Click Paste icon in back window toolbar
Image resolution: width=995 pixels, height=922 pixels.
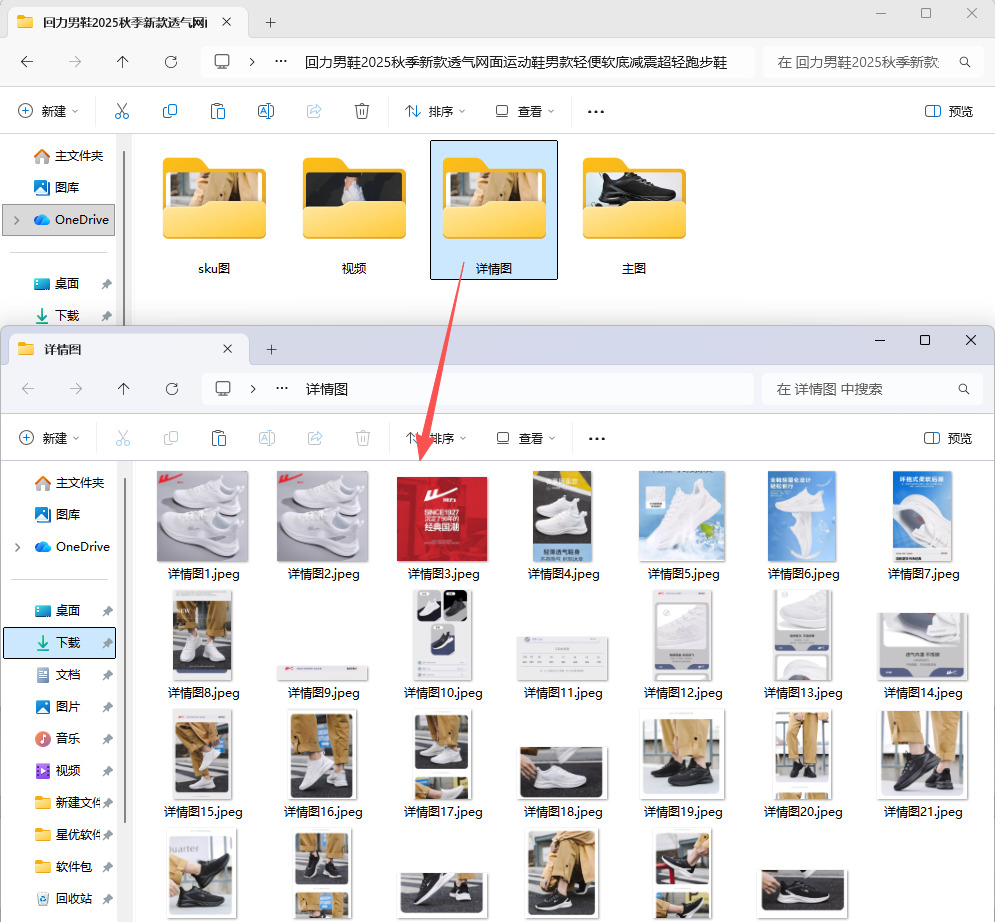point(218,112)
